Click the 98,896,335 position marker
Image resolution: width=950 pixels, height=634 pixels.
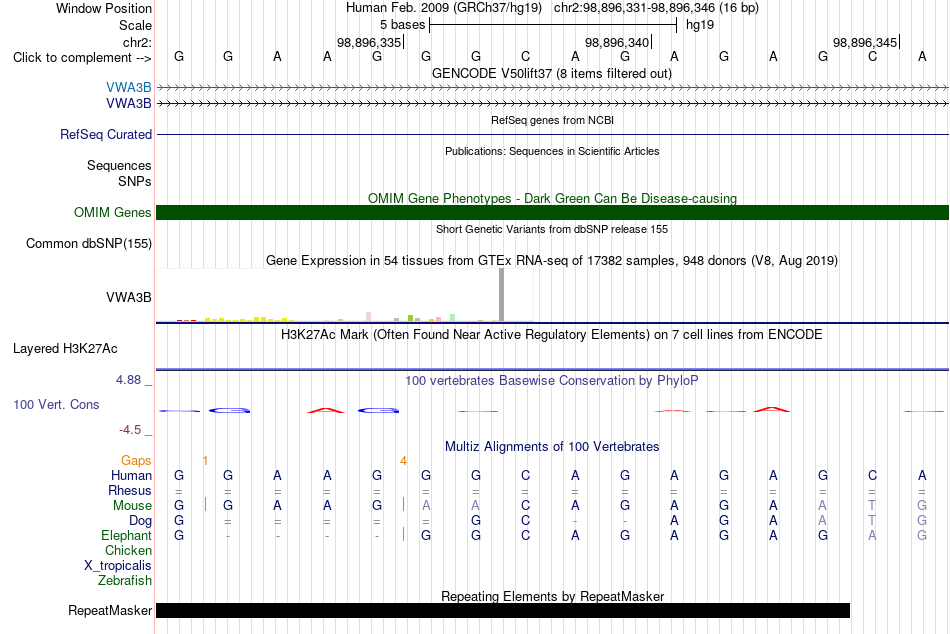(369, 42)
